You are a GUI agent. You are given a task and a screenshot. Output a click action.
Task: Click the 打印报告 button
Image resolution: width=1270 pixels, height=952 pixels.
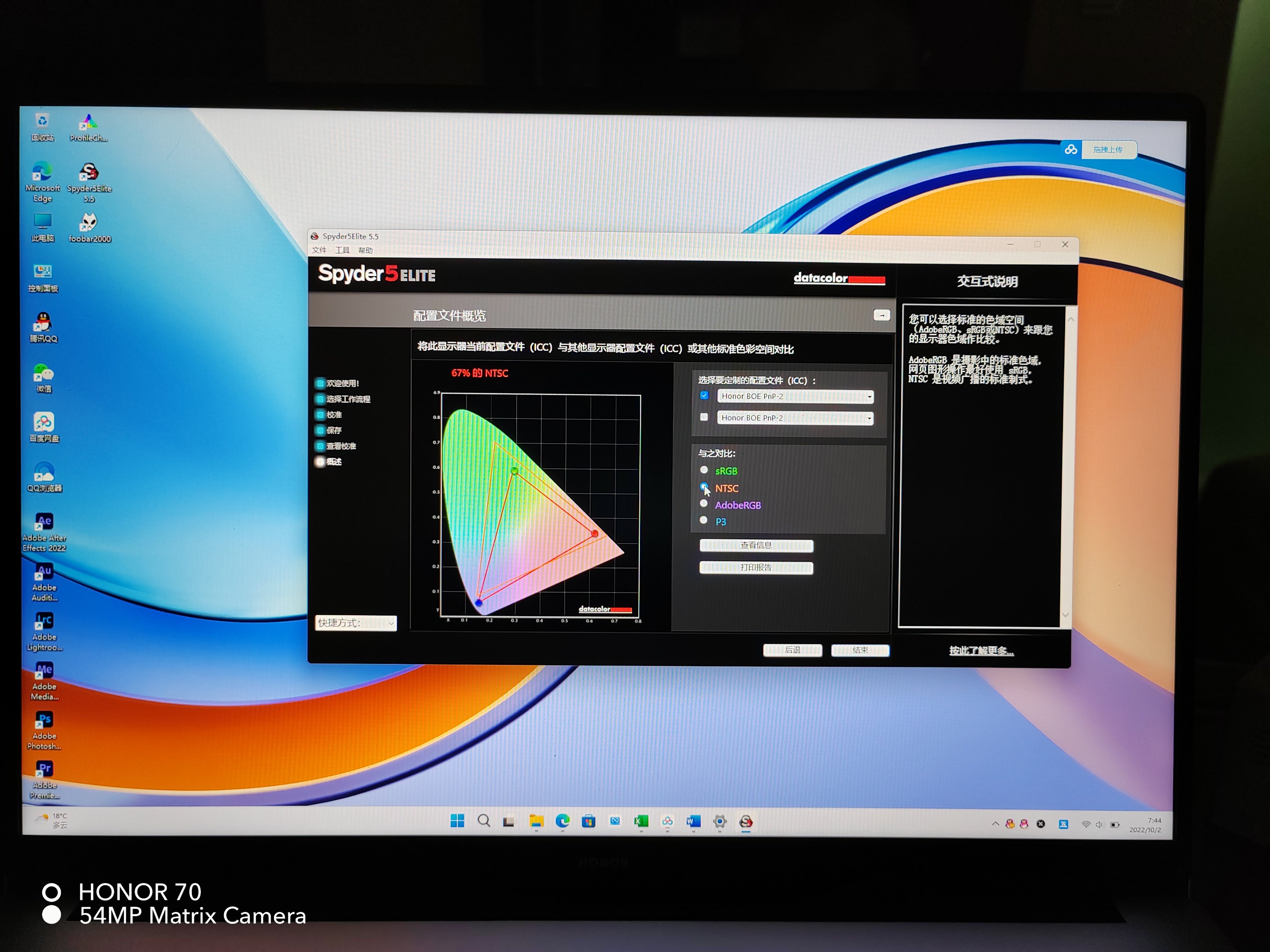tap(756, 567)
